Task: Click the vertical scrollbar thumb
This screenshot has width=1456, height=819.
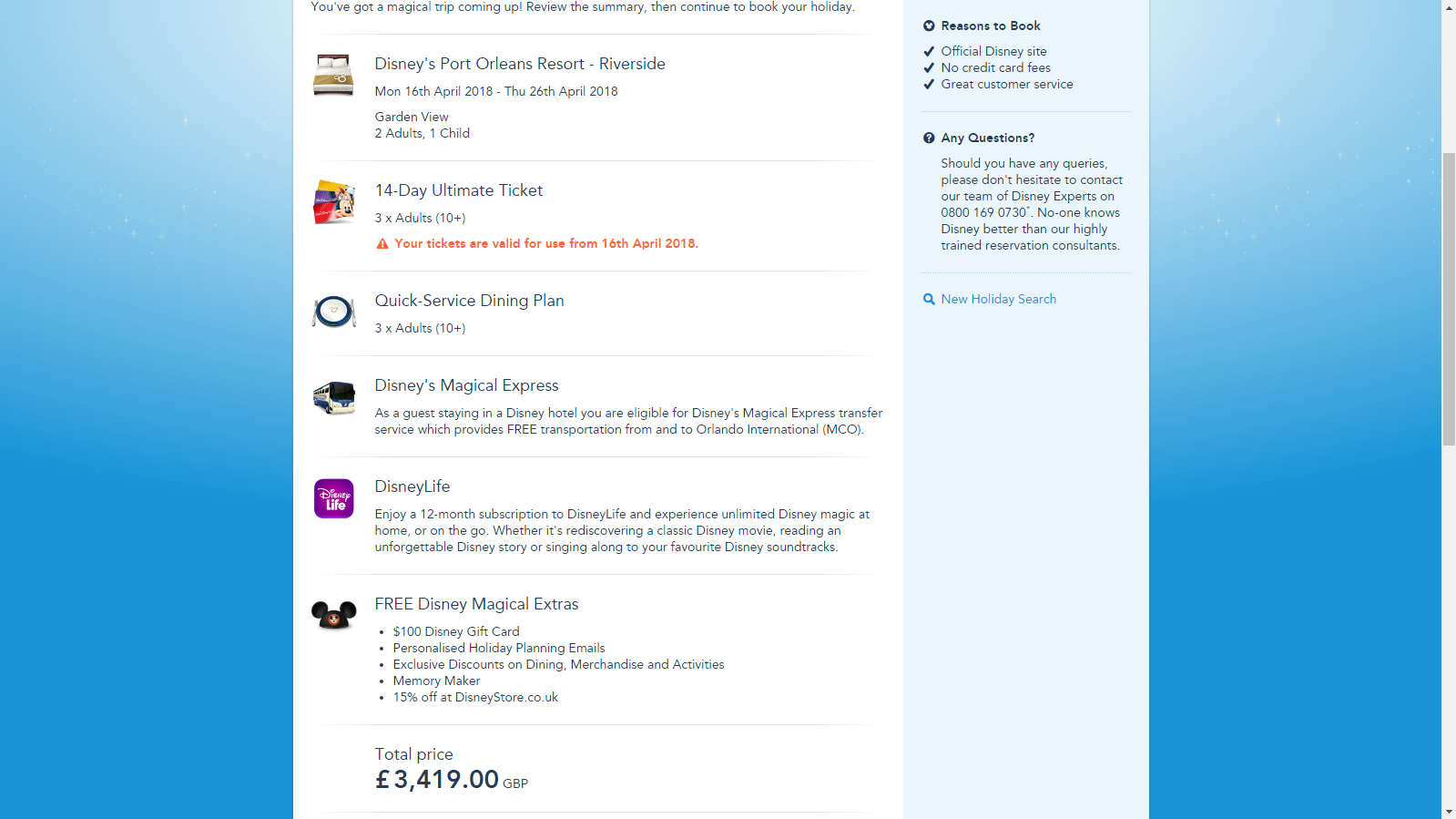Action: (1449, 299)
